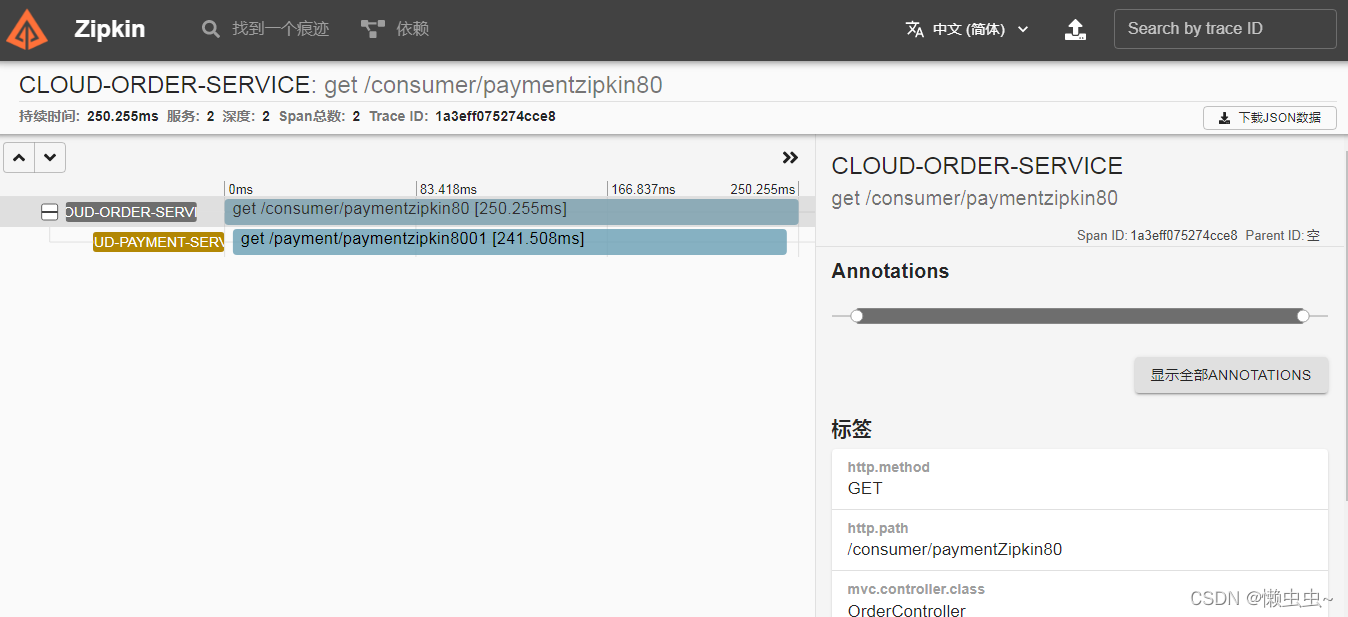The height and width of the screenshot is (617, 1348).
Task: Click the upload JSON icon
Action: 1075,29
